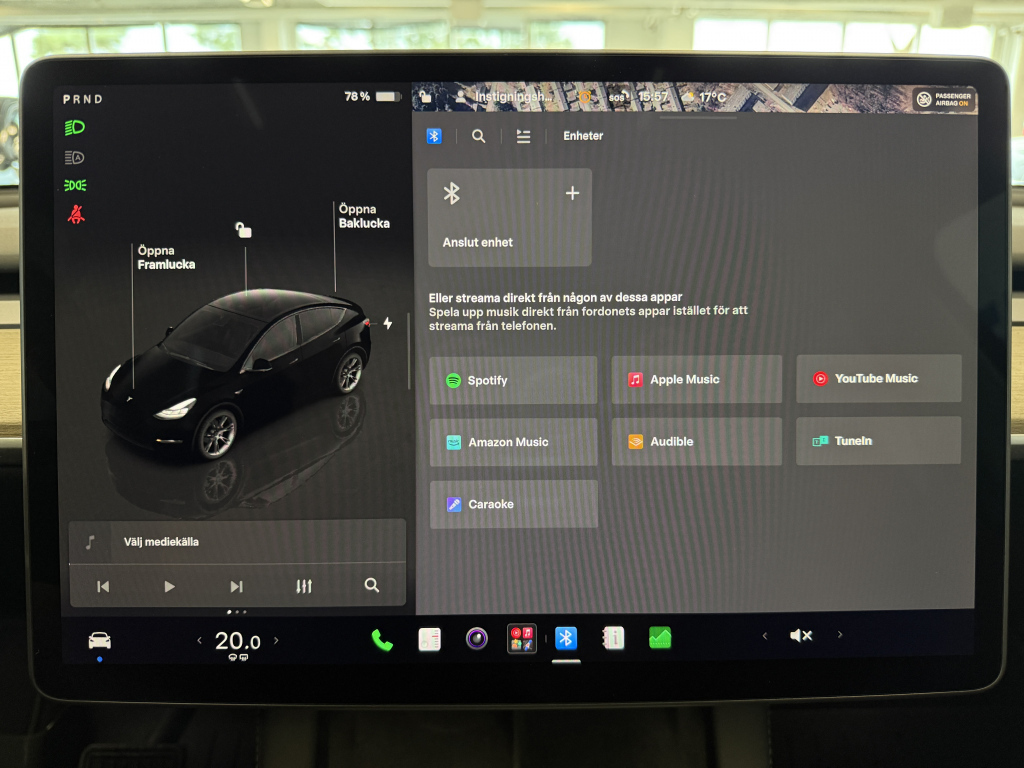Image resolution: width=1024 pixels, height=768 pixels.
Task: Tap the PRND gear indicator
Action: pyautogui.click(x=83, y=99)
